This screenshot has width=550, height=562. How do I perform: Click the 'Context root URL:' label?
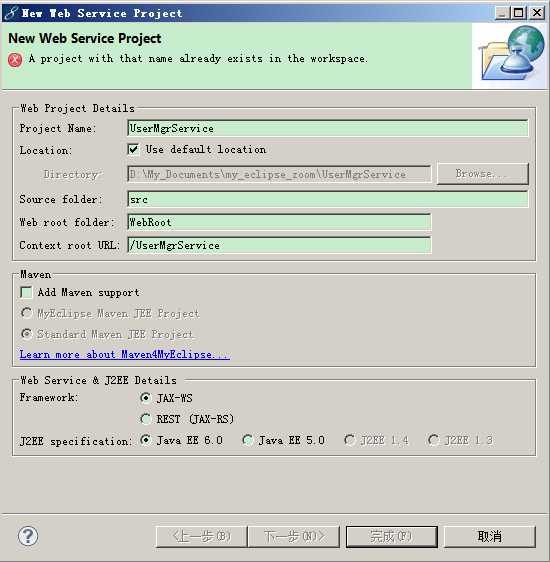point(70,246)
